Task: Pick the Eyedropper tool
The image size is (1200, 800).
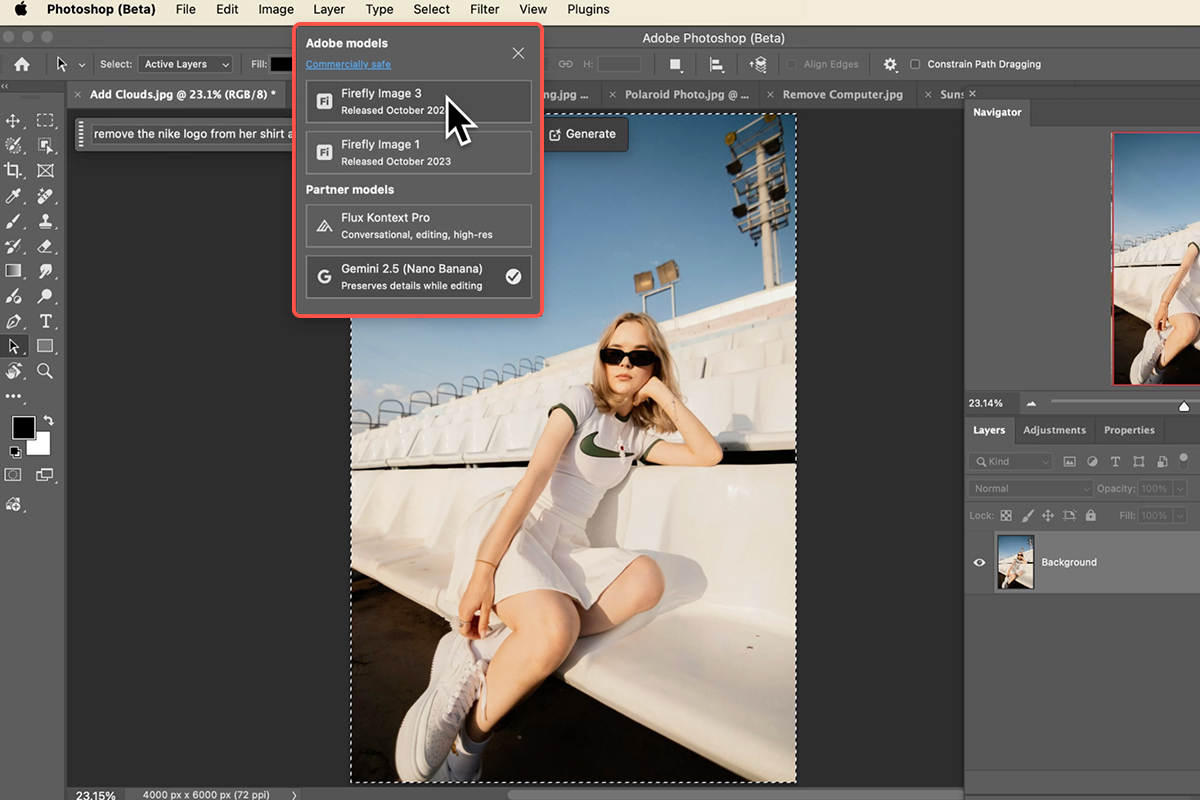Action: pos(14,196)
